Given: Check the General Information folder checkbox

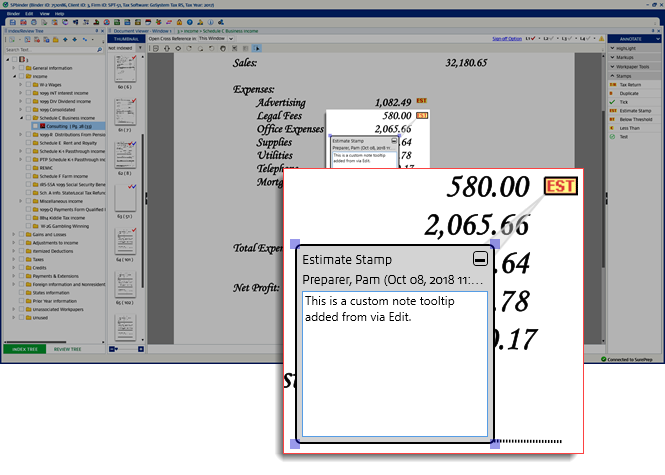Looking at the screenshot, I should tap(21, 68).
